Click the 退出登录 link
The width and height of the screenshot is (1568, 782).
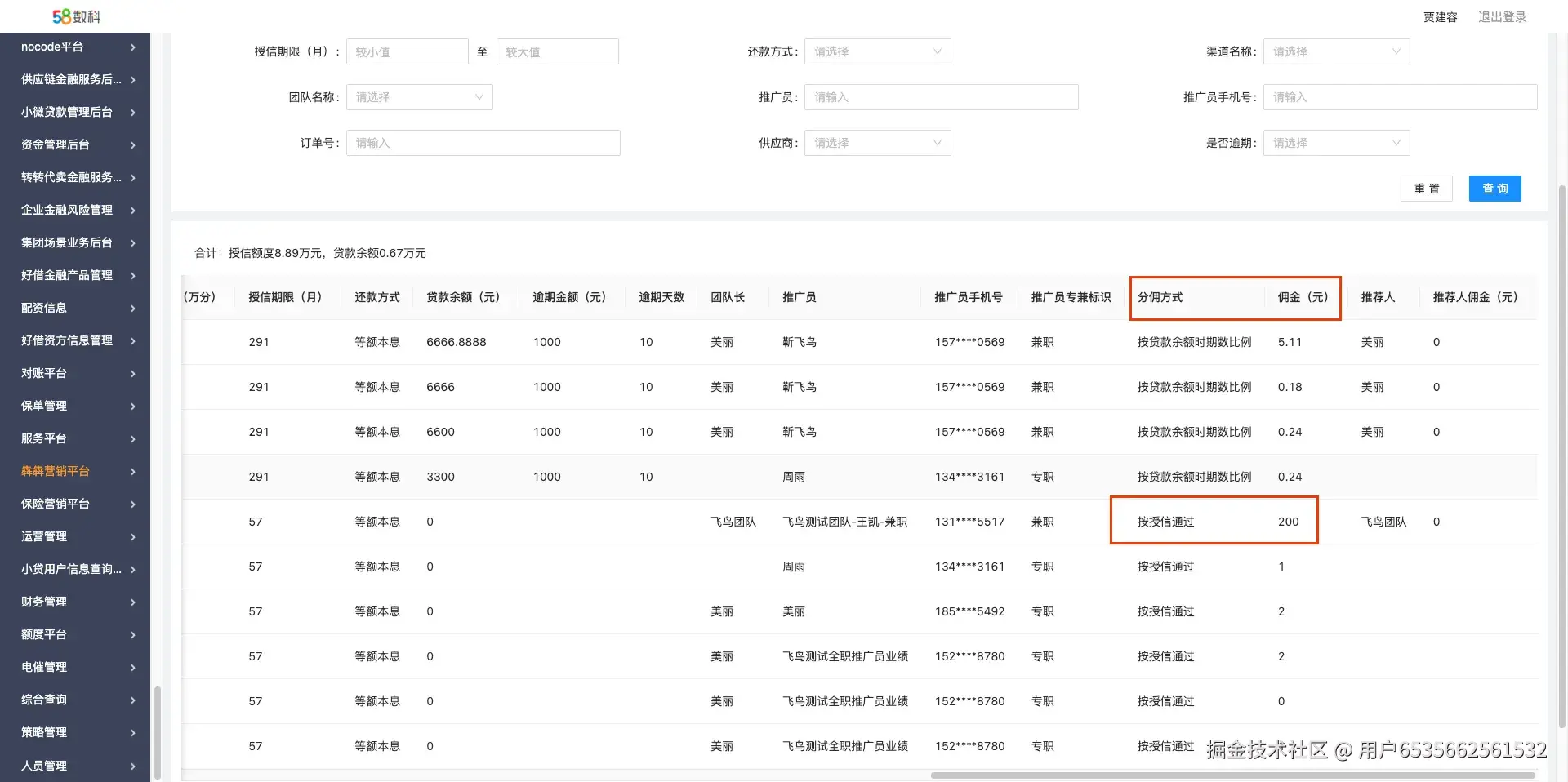click(x=1503, y=17)
